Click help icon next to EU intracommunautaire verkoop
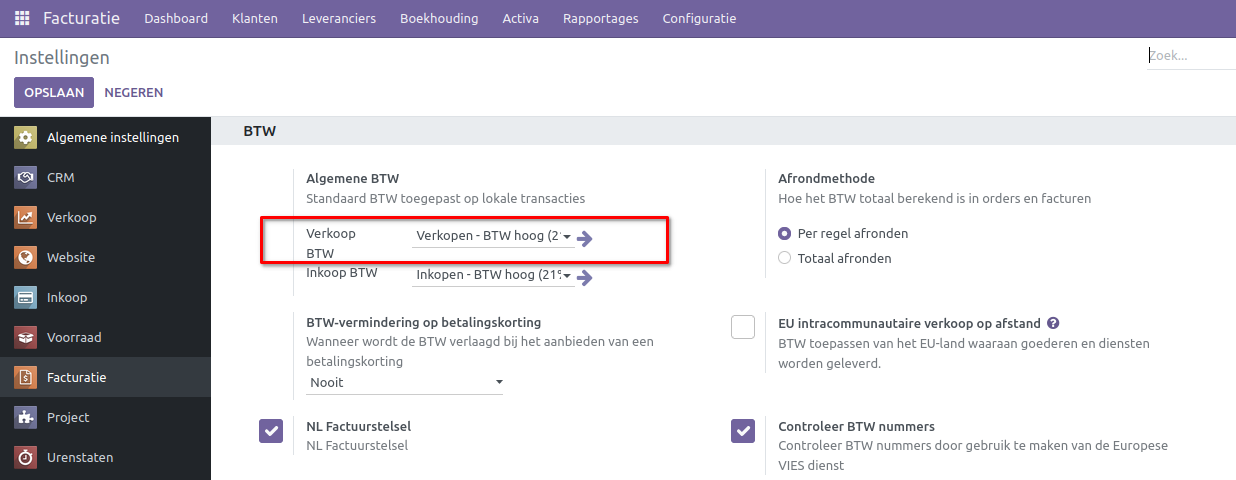This screenshot has height=480, width=1236. [1053, 323]
